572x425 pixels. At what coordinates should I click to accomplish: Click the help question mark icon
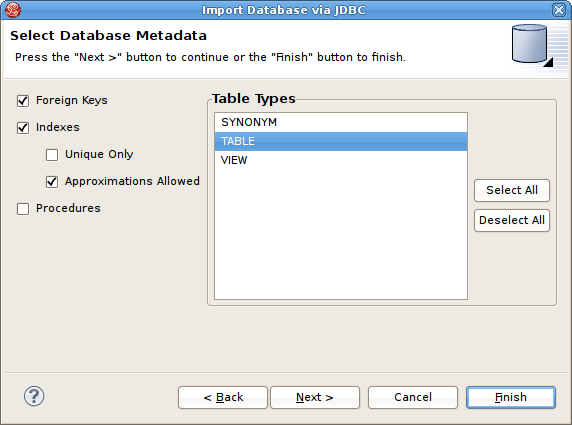(x=34, y=396)
